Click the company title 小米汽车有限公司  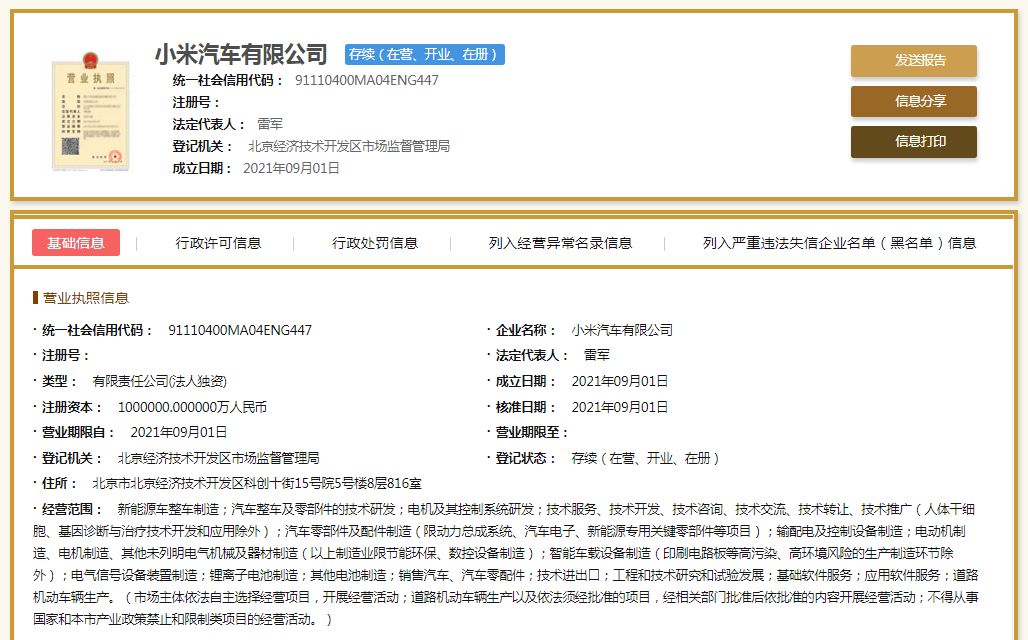241,54
